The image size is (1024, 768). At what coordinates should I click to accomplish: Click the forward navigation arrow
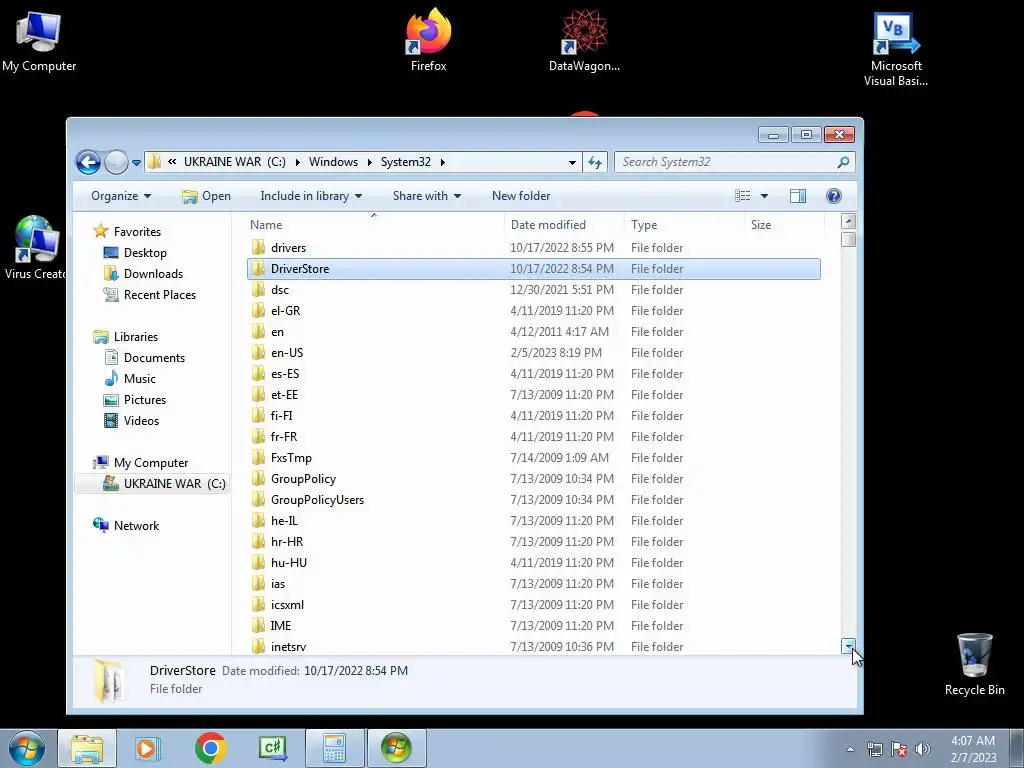116,162
